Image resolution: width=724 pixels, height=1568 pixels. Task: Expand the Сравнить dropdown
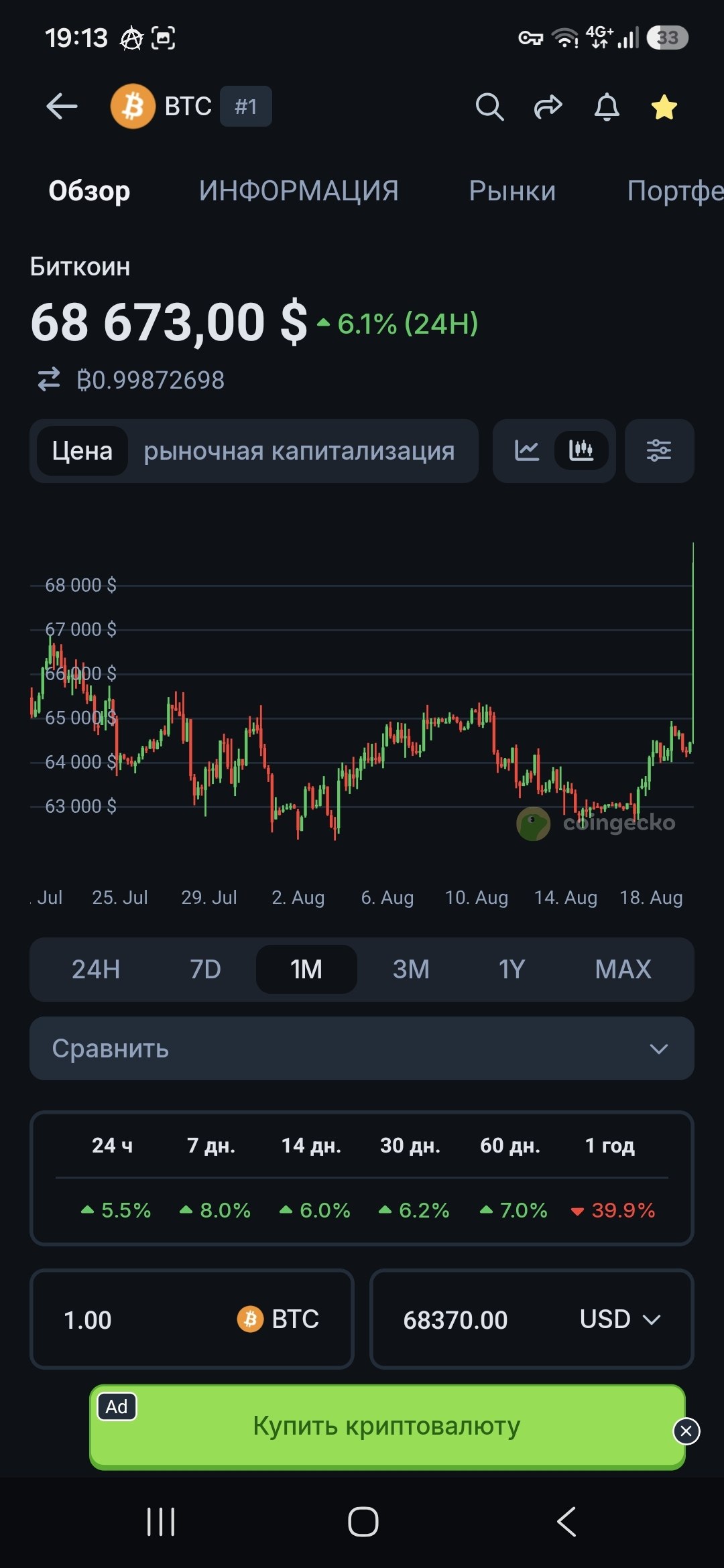[x=362, y=1048]
